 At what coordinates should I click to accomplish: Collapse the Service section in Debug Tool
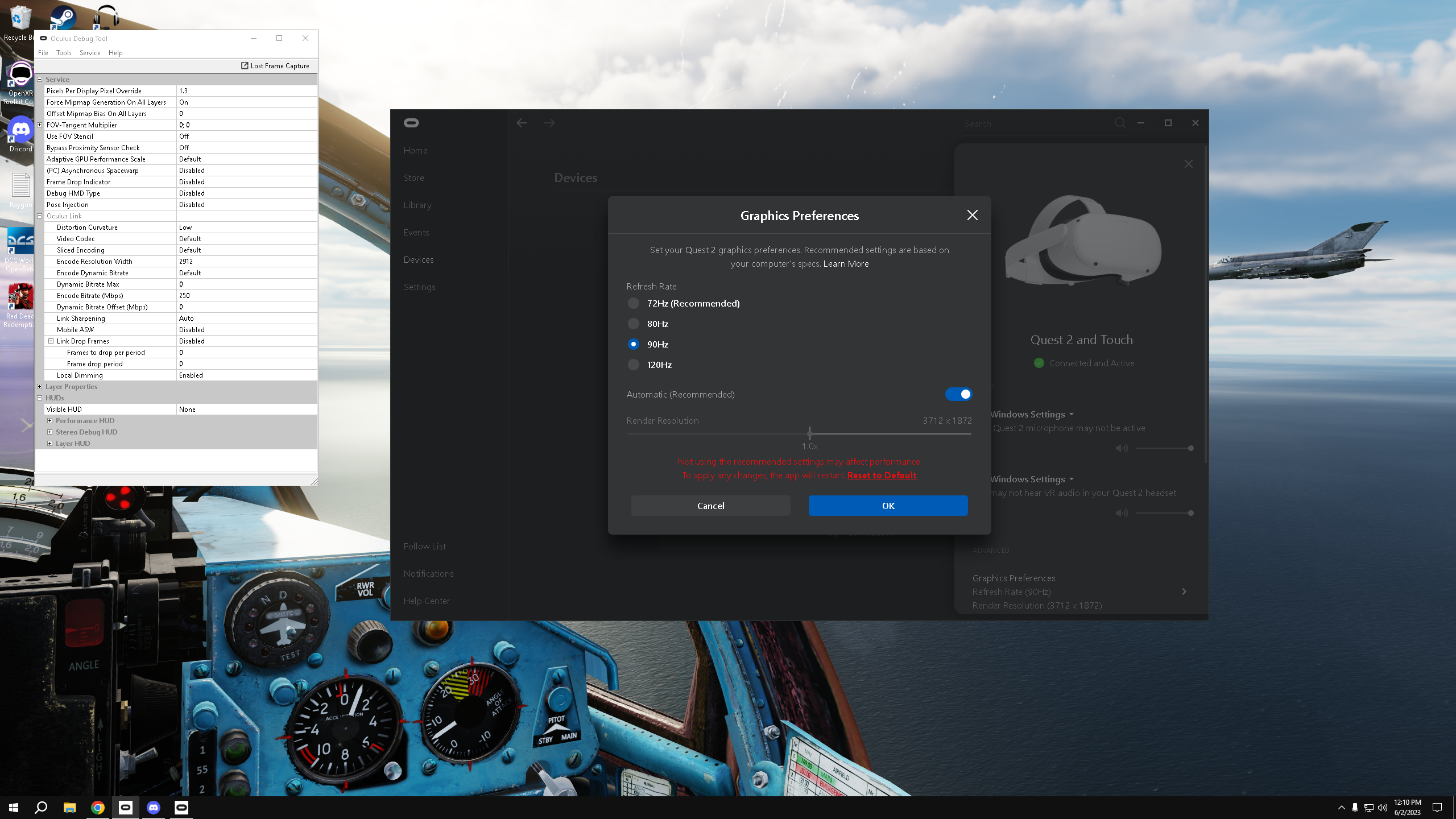pyautogui.click(x=40, y=80)
